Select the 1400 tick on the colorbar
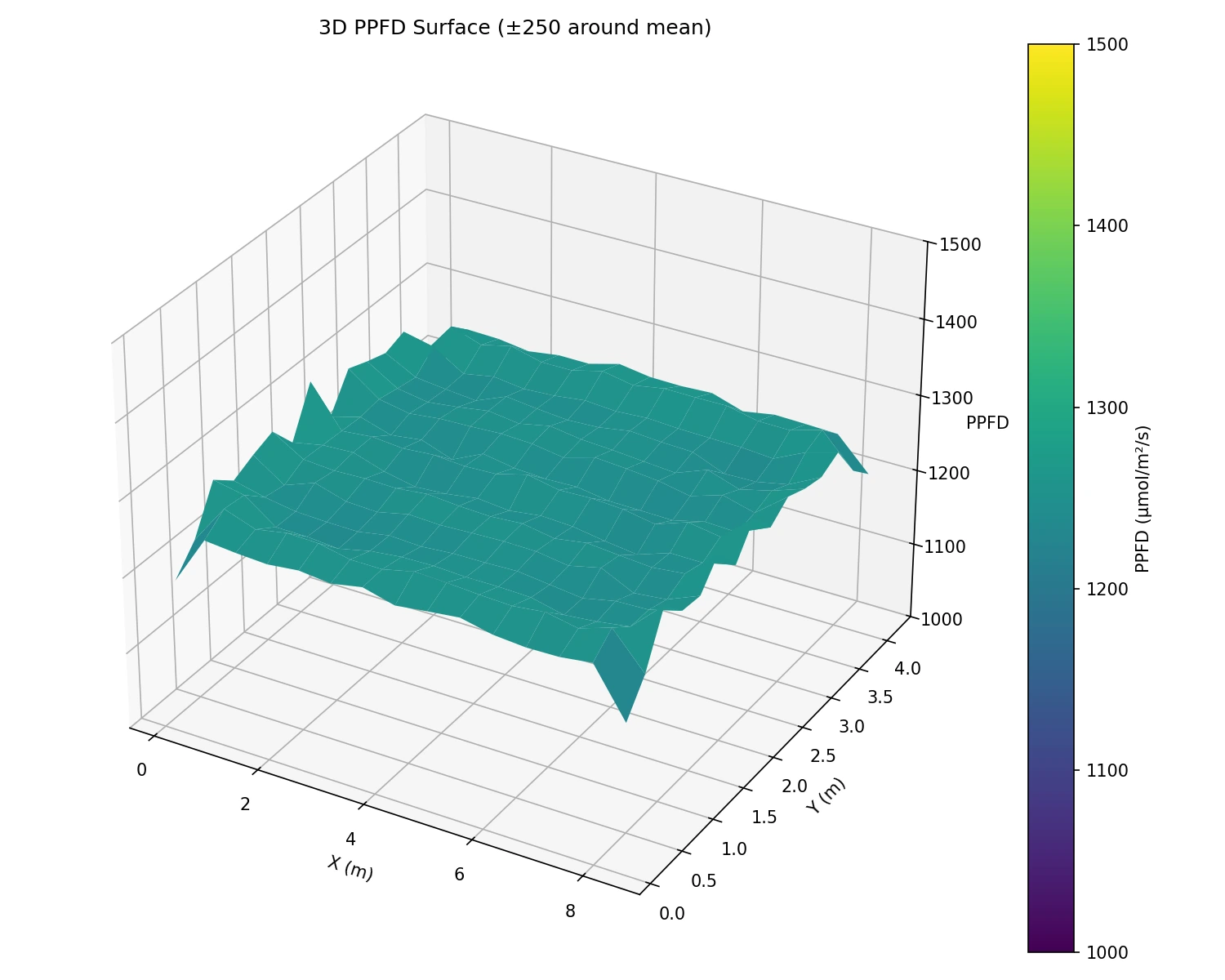Image resolution: width=1225 pixels, height=980 pixels. (x=1107, y=224)
